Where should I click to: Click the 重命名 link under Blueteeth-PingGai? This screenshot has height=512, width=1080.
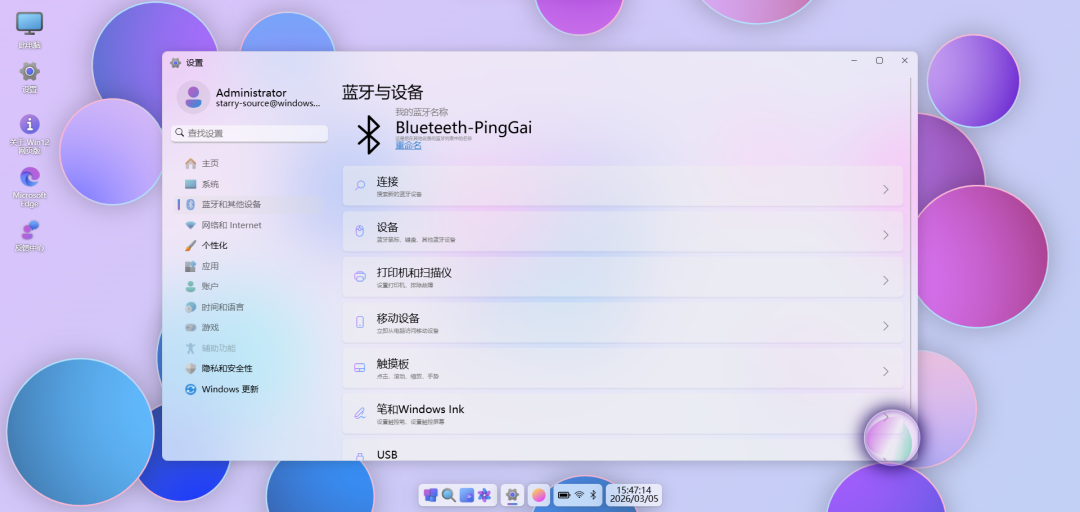tap(408, 145)
